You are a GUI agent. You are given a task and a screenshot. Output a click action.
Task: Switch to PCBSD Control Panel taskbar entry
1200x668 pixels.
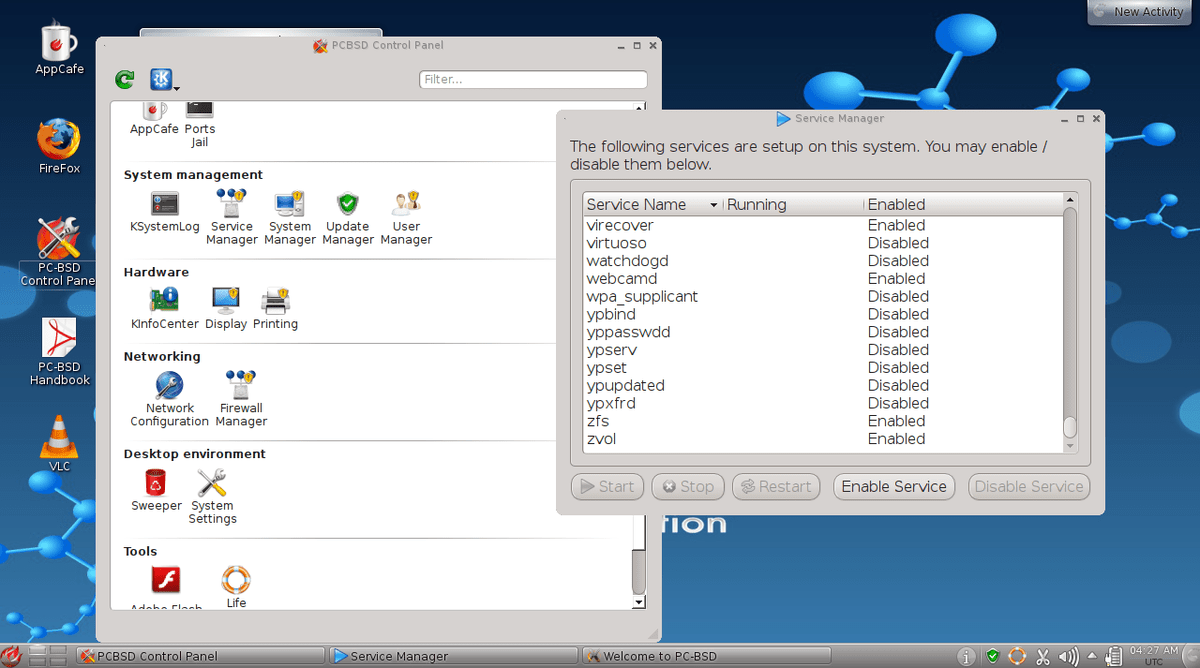(x=200, y=656)
